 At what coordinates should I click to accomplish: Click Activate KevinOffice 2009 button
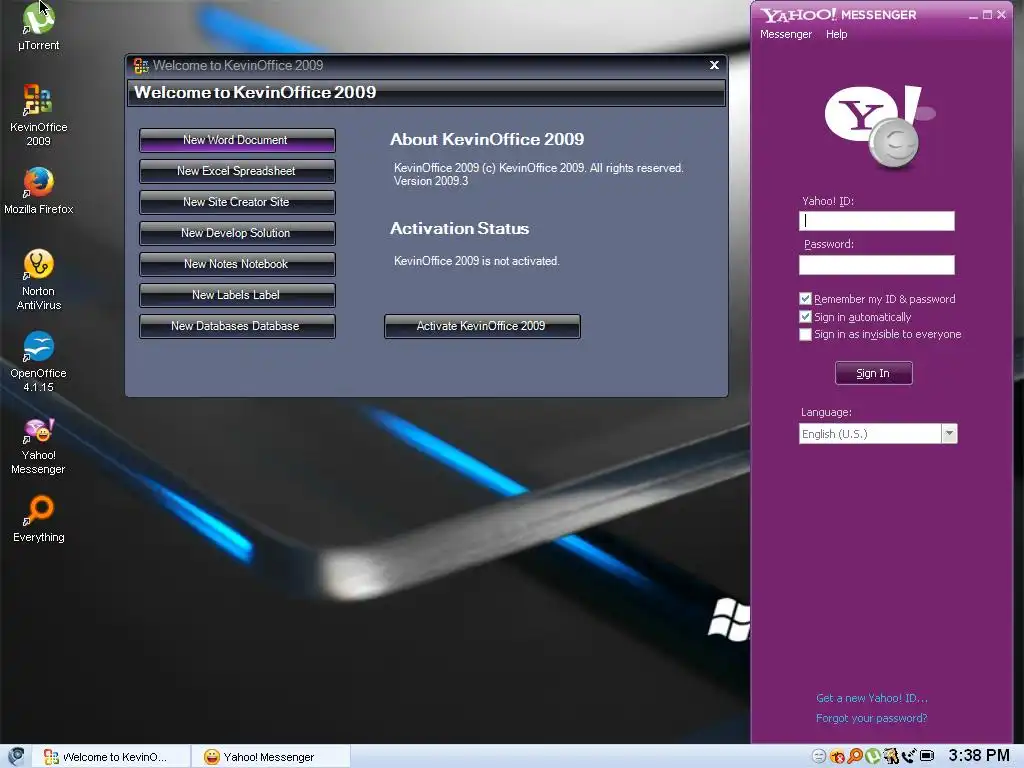coord(482,326)
